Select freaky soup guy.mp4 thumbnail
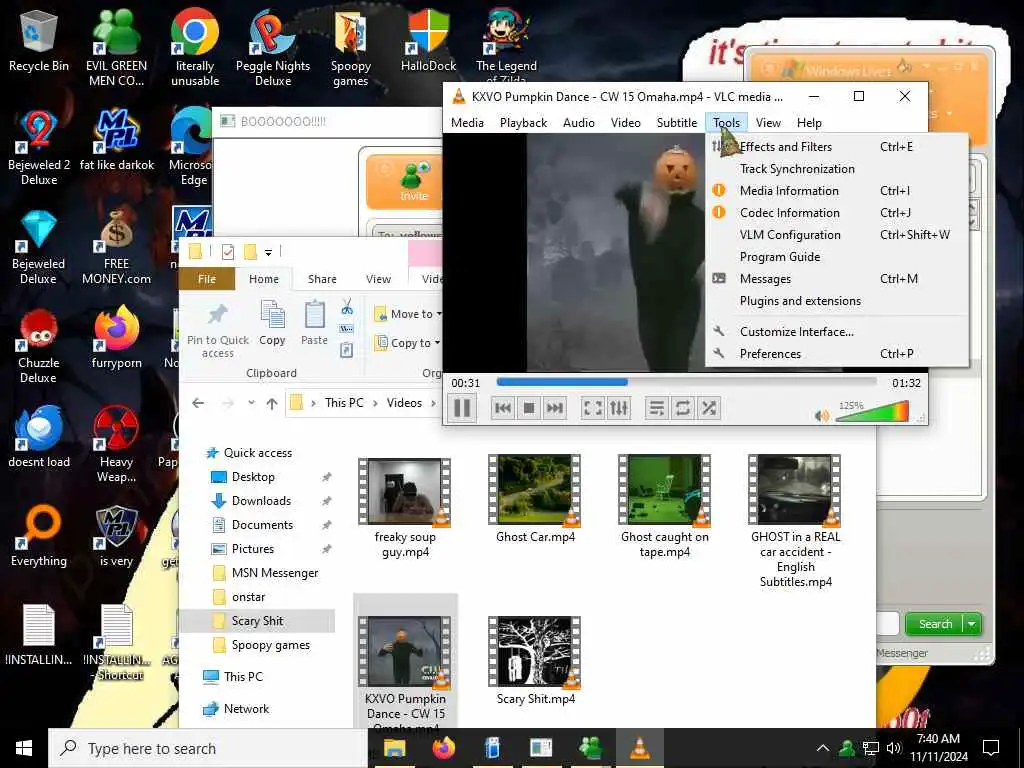 click(405, 491)
